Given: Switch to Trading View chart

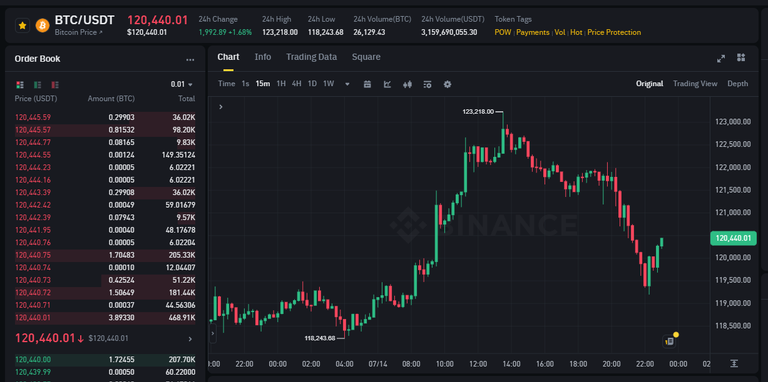Looking at the screenshot, I should pos(695,84).
